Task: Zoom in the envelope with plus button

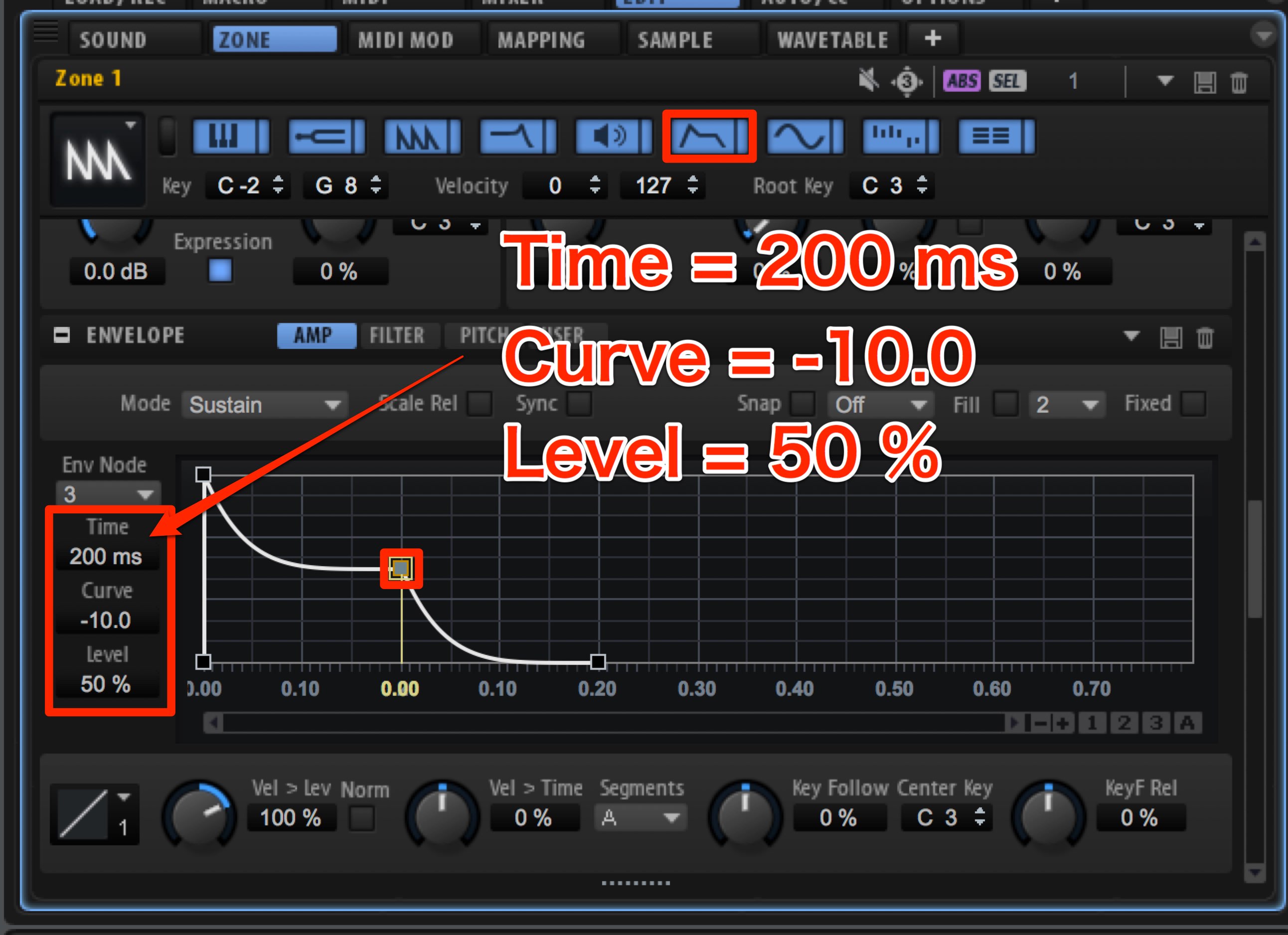Action: (1063, 723)
